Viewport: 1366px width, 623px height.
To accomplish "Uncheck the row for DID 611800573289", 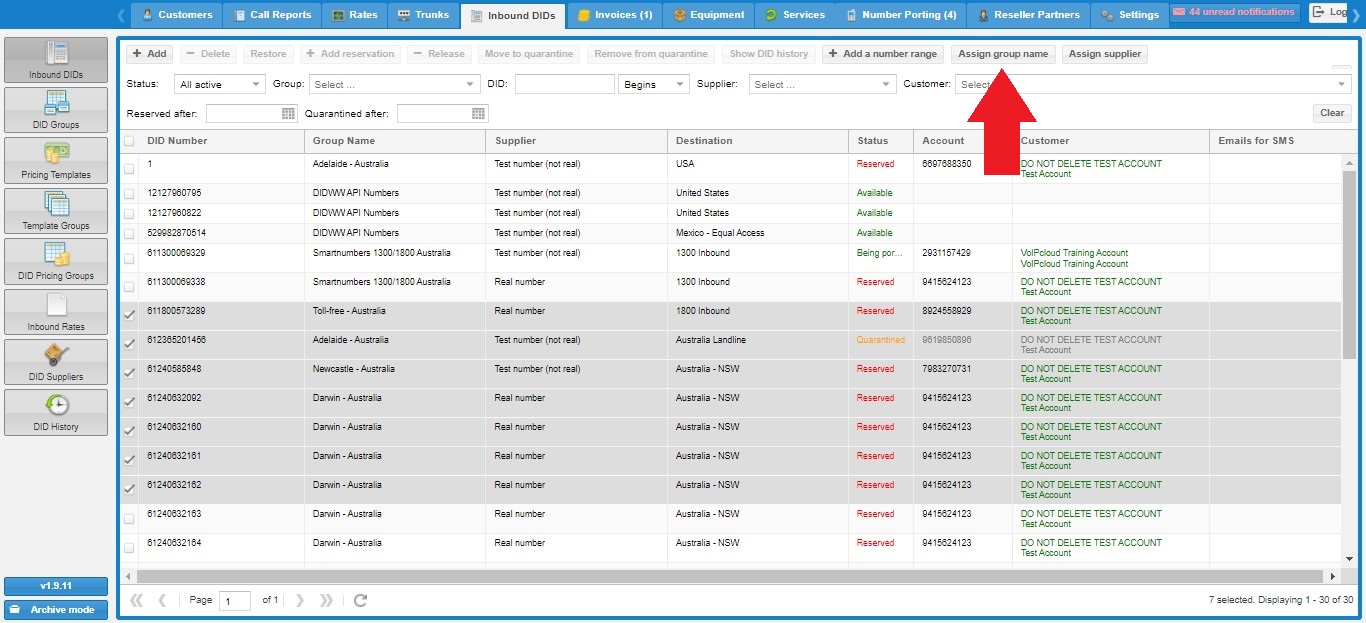I will pos(129,315).
